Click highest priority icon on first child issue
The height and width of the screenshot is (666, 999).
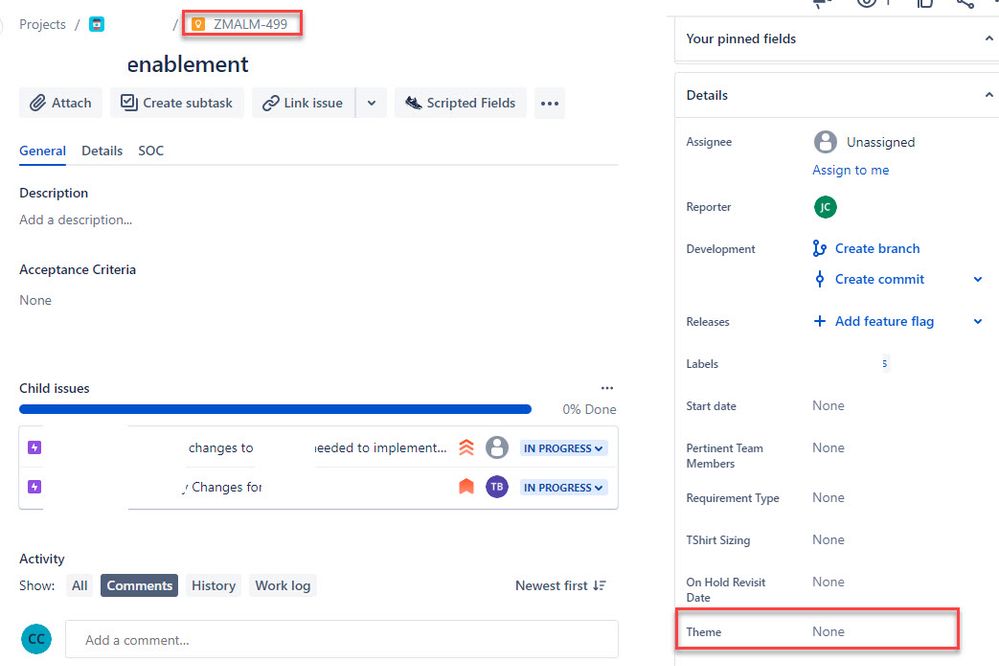point(466,448)
